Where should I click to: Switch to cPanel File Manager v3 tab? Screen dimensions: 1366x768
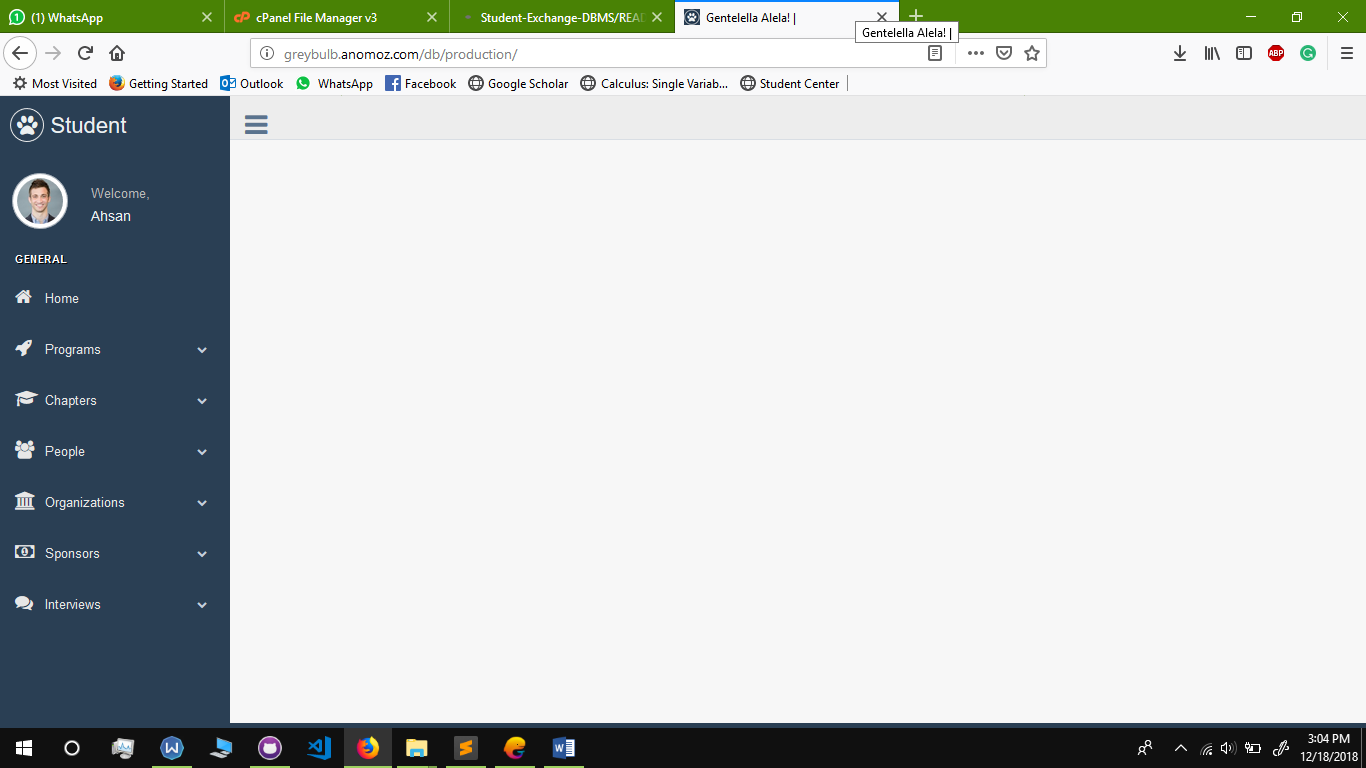[x=320, y=17]
